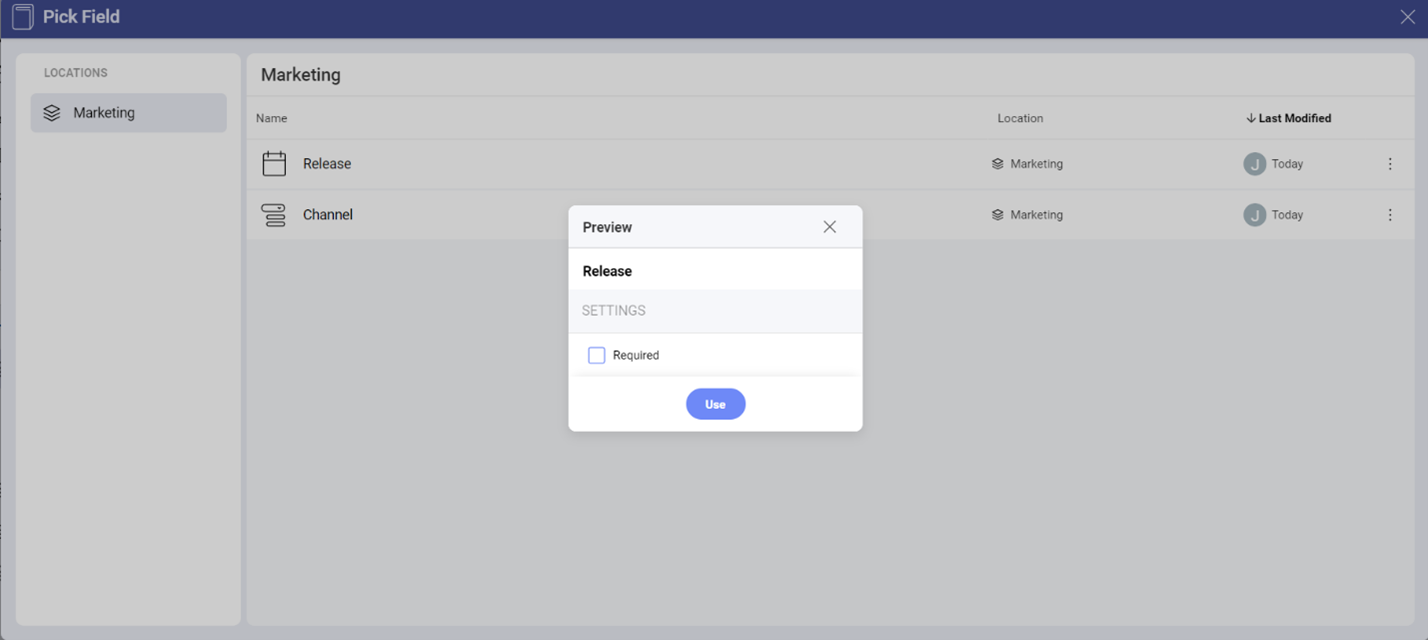Screen dimensions: 1428x640
Task: Close the Preview dialog
Action: (x=829, y=227)
